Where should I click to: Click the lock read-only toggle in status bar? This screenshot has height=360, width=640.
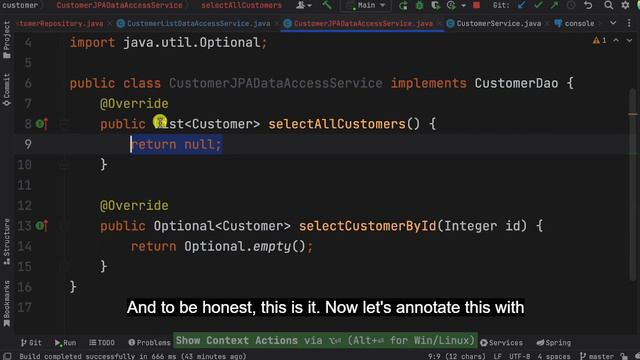pos(624,356)
